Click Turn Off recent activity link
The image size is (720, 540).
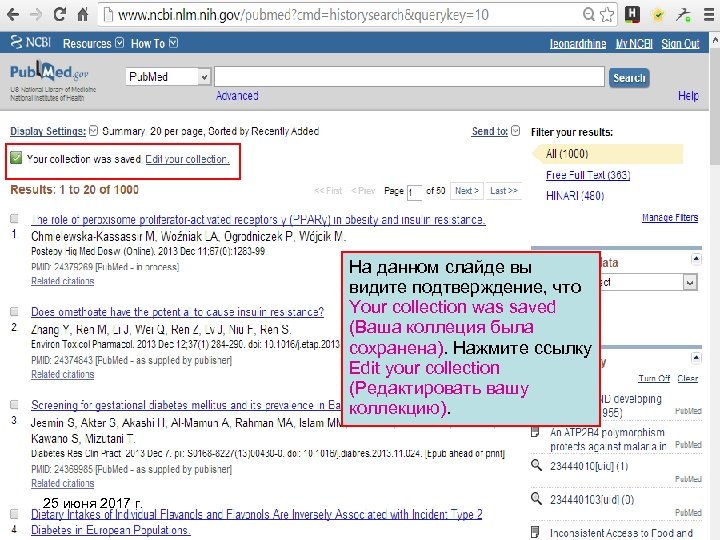(654, 378)
